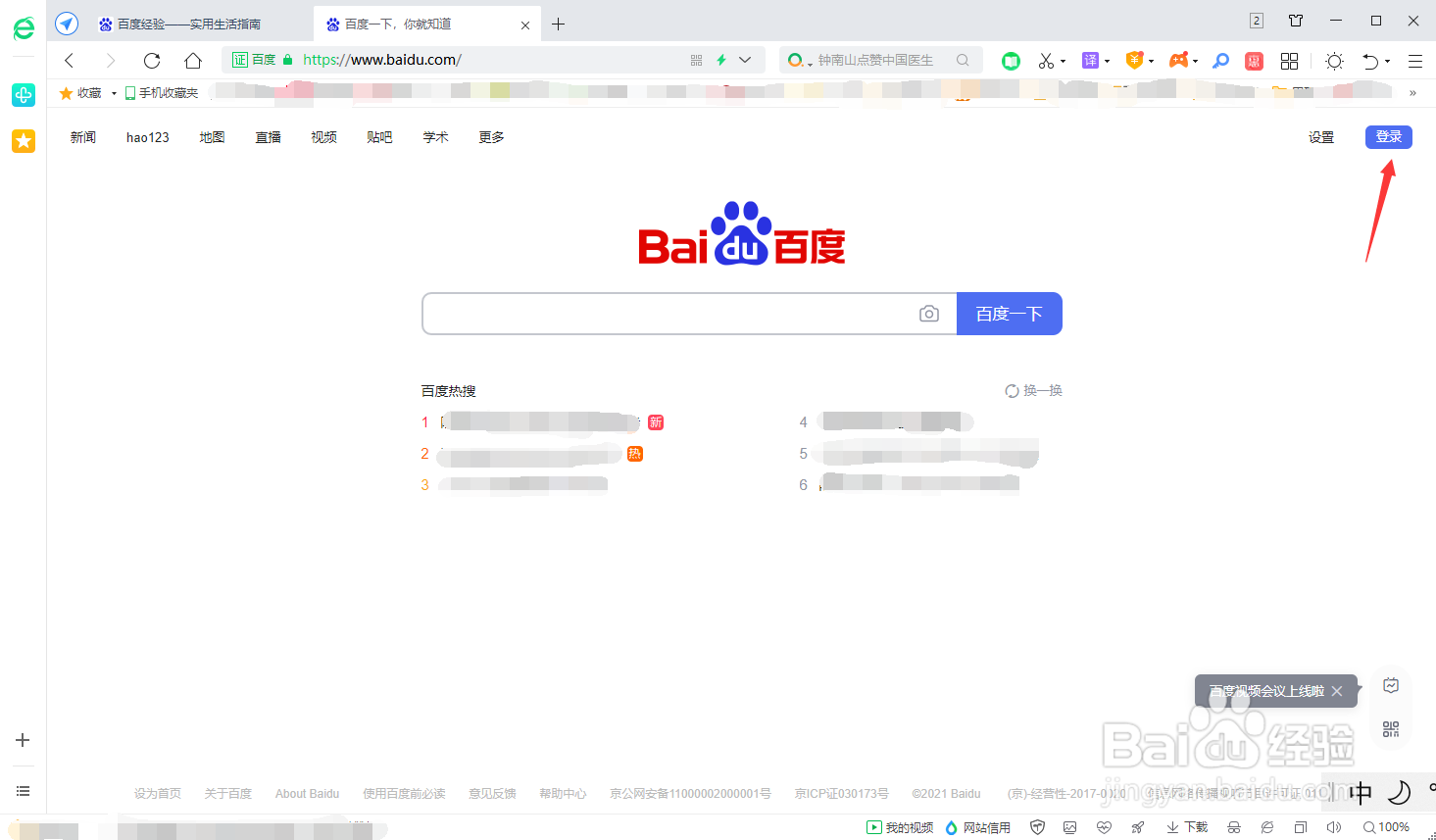Viewport: 1436px width, 840px height.
Task: Open the orange ¥ shield extension
Action: pyautogui.click(x=1134, y=61)
